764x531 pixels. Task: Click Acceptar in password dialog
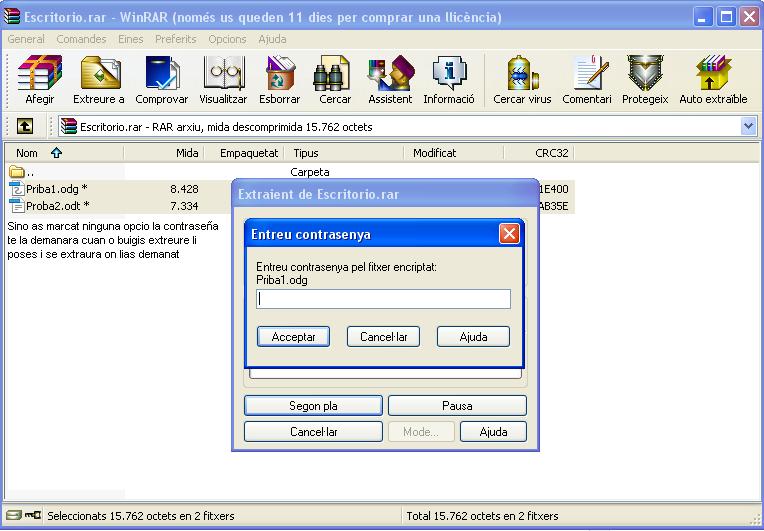coord(293,337)
